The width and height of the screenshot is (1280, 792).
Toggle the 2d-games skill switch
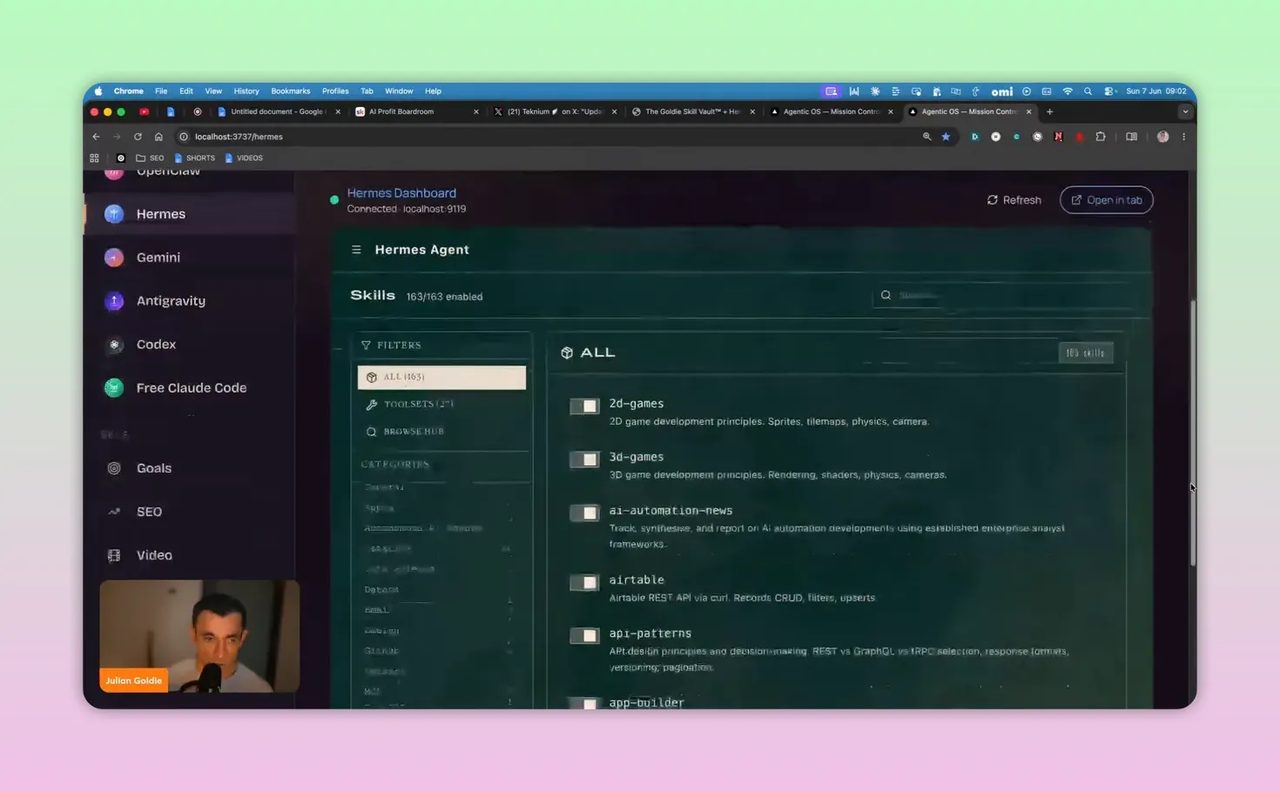[x=584, y=406]
